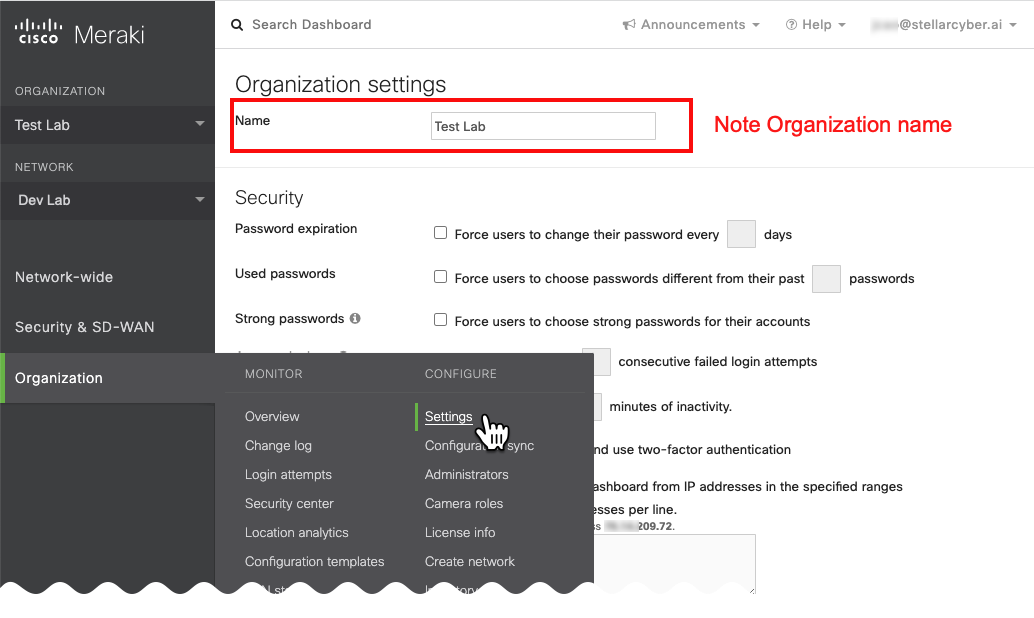Click the Cisco Meraki logo
This screenshot has height=618, width=1034.
[x=80, y=34]
